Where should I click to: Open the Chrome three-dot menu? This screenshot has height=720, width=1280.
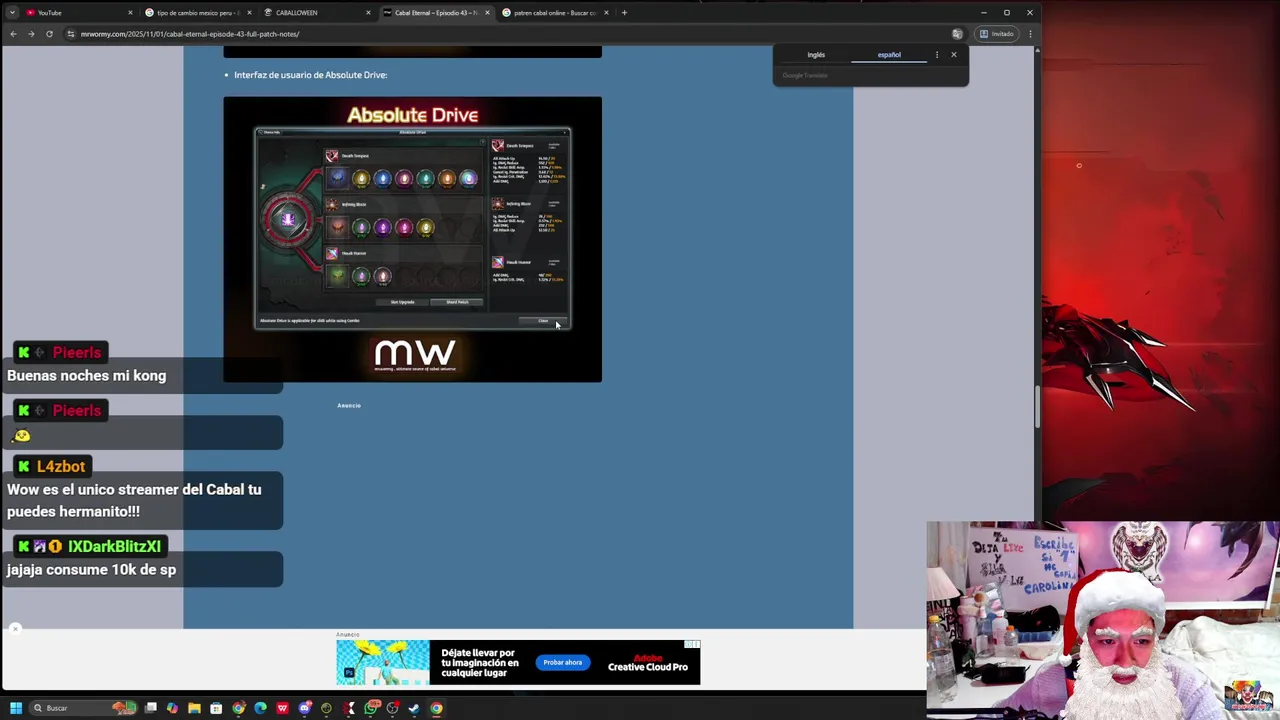(x=1030, y=34)
